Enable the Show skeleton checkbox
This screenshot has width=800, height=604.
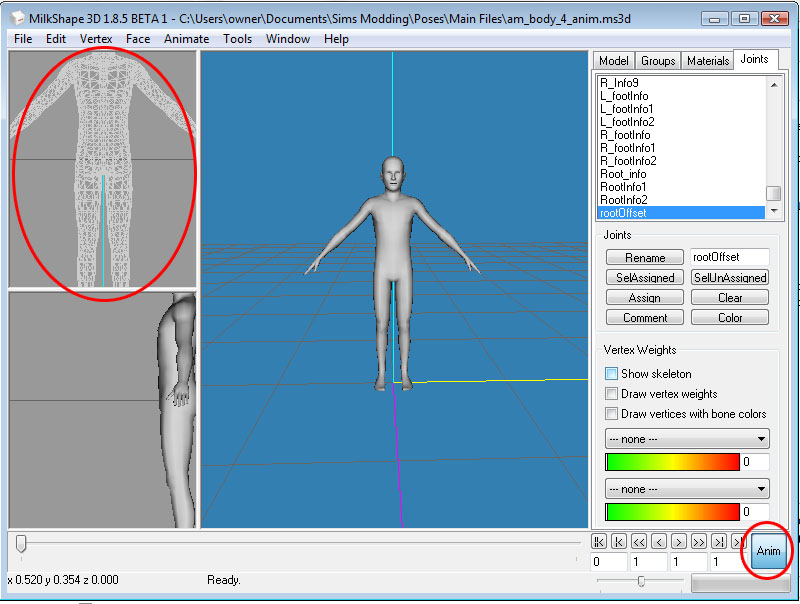(x=611, y=374)
